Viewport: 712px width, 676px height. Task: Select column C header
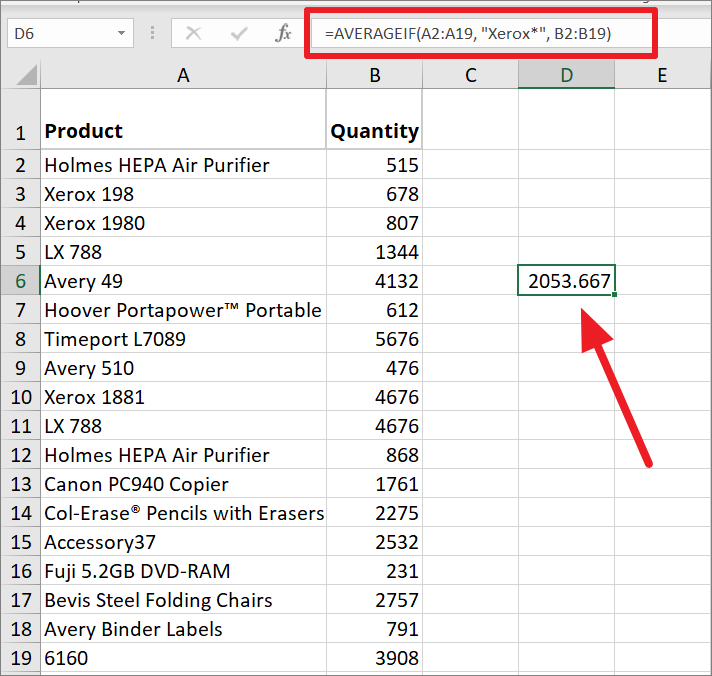pos(470,75)
